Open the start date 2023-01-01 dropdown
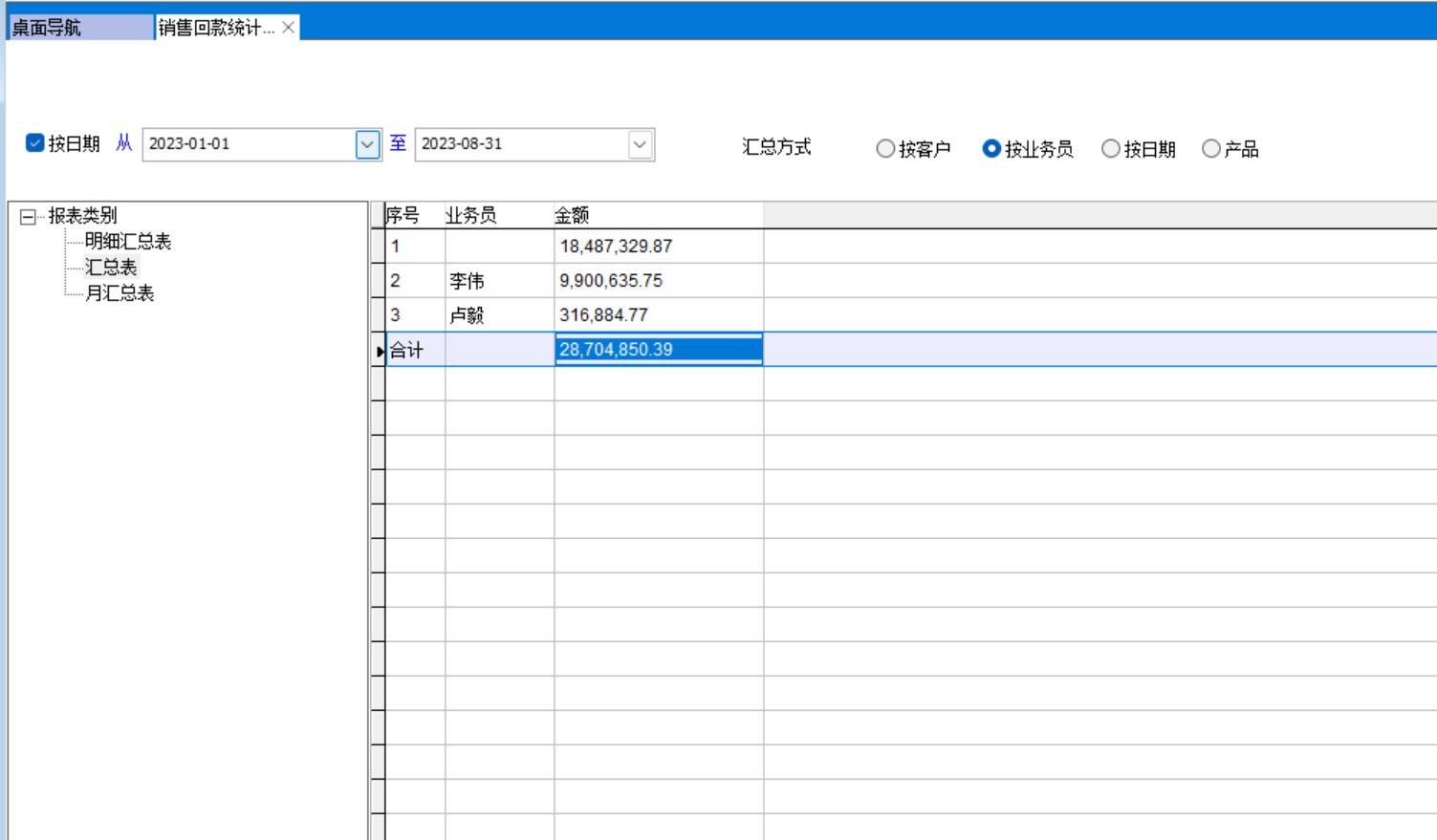Viewport: 1437px width, 840px height. (367, 144)
